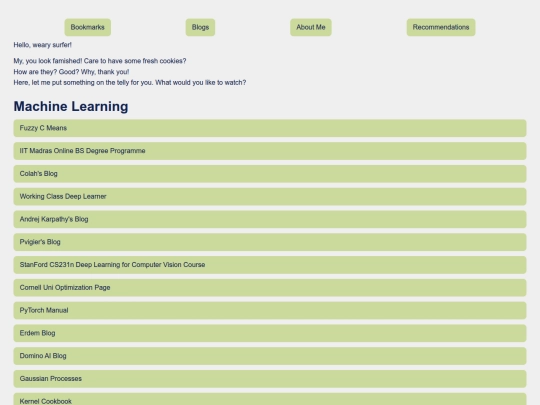Open the Domino AI Blog
Viewport: 540px width, 405px height.
(270, 356)
